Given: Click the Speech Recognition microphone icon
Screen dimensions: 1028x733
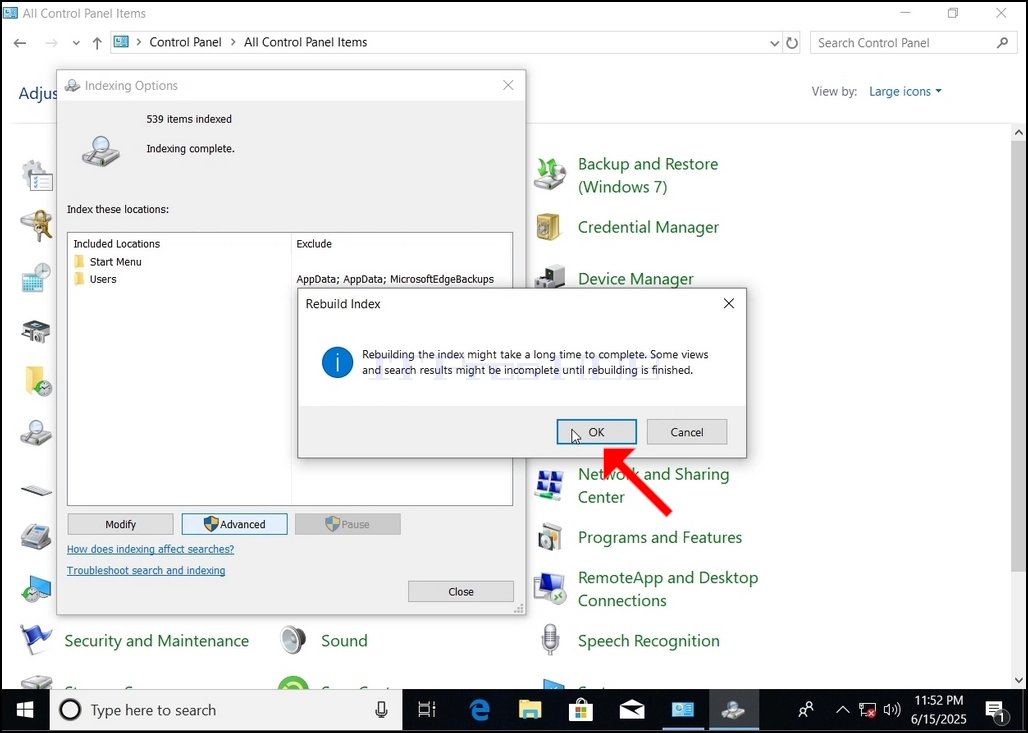Looking at the screenshot, I should point(549,639).
